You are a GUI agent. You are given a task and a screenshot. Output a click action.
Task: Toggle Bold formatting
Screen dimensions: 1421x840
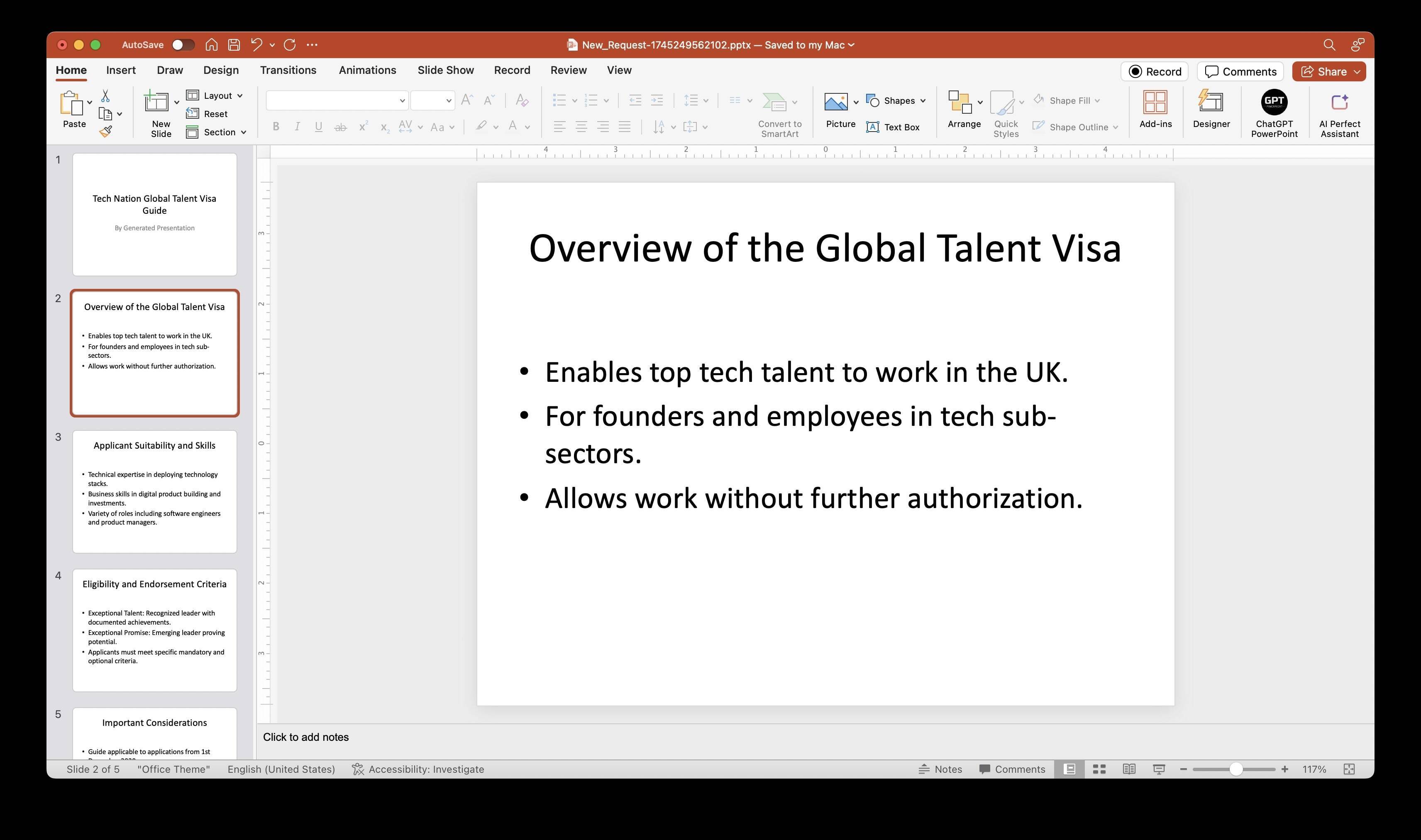276,127
